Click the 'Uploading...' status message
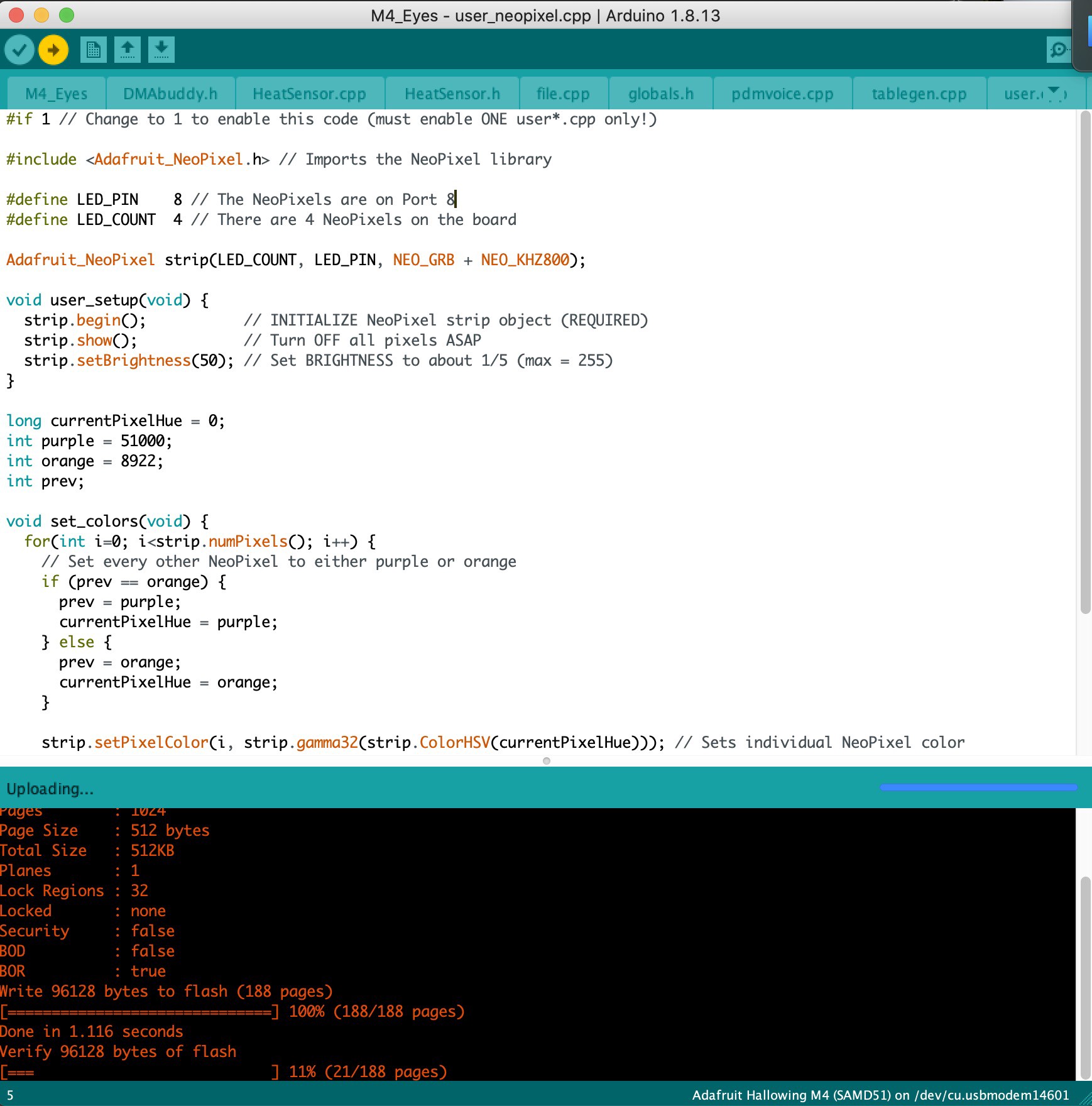 click(50, 789)
